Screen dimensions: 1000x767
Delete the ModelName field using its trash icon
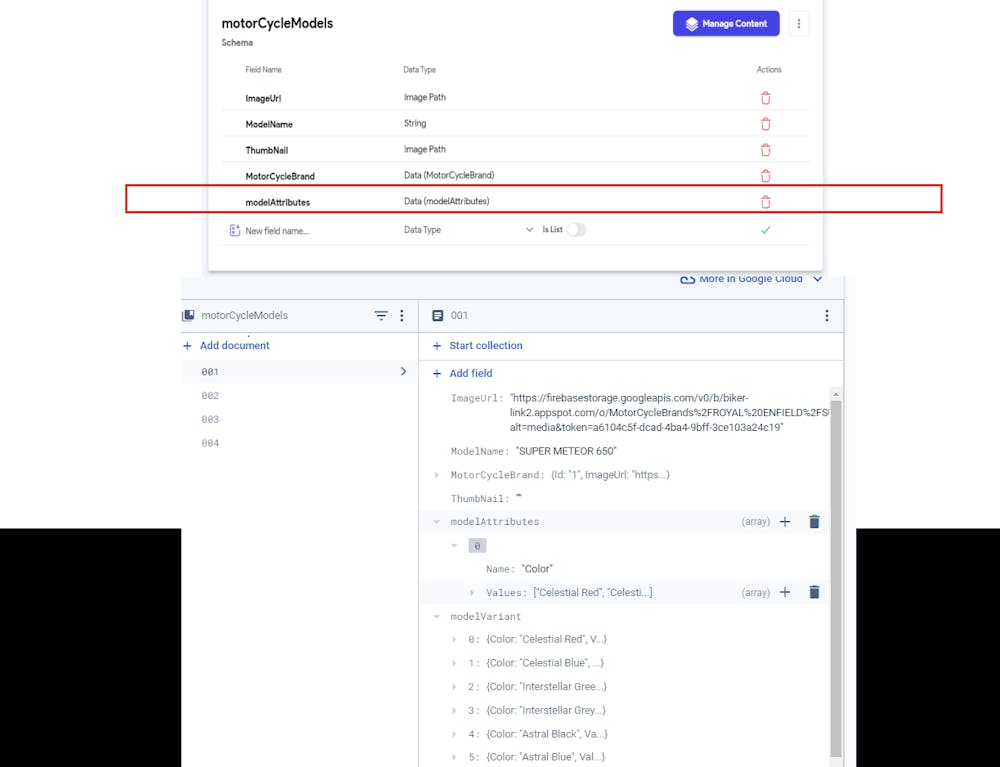tap(765, 123)
